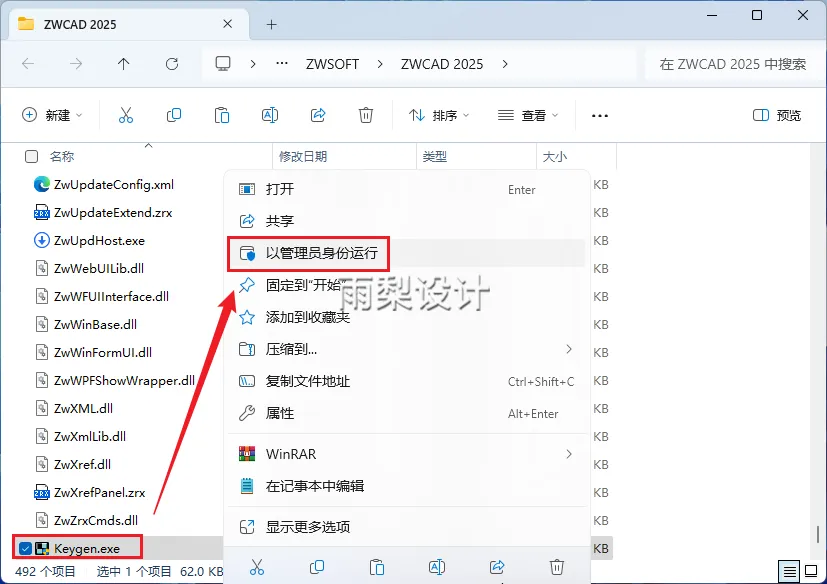827x584 pixels.
Task: Click the chevron after ZWCAD 2025 in the address bar
Action: click(x=505, y=64)
